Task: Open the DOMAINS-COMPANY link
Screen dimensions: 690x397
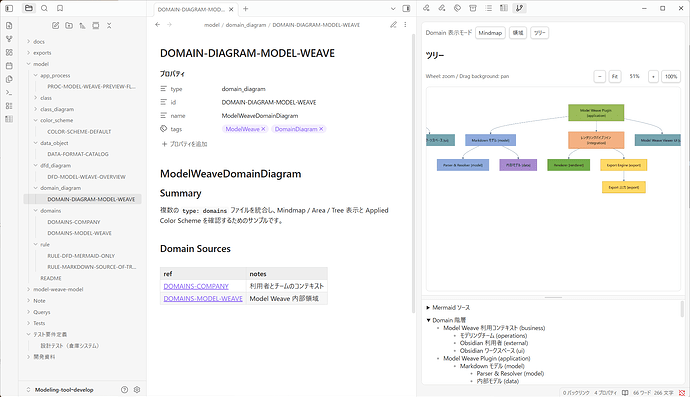Action: point(196,286)
